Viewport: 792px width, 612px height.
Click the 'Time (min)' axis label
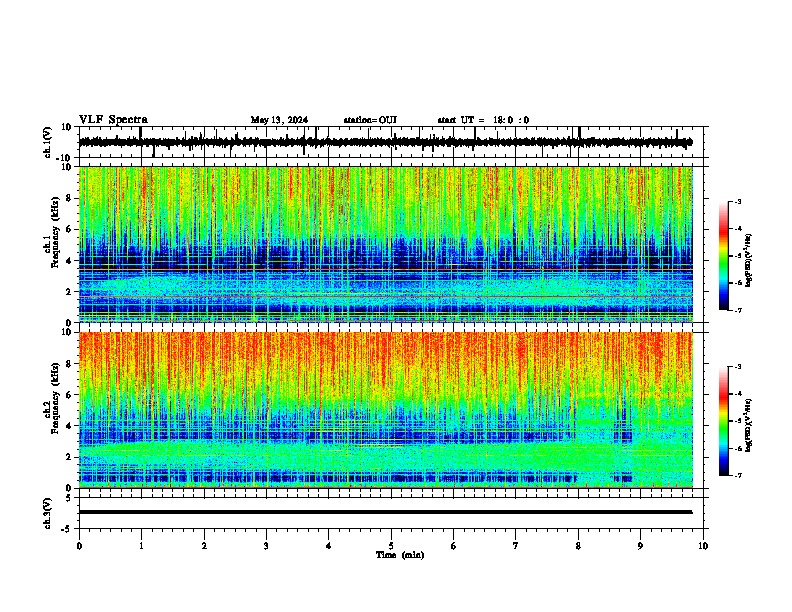coord(400,555)
